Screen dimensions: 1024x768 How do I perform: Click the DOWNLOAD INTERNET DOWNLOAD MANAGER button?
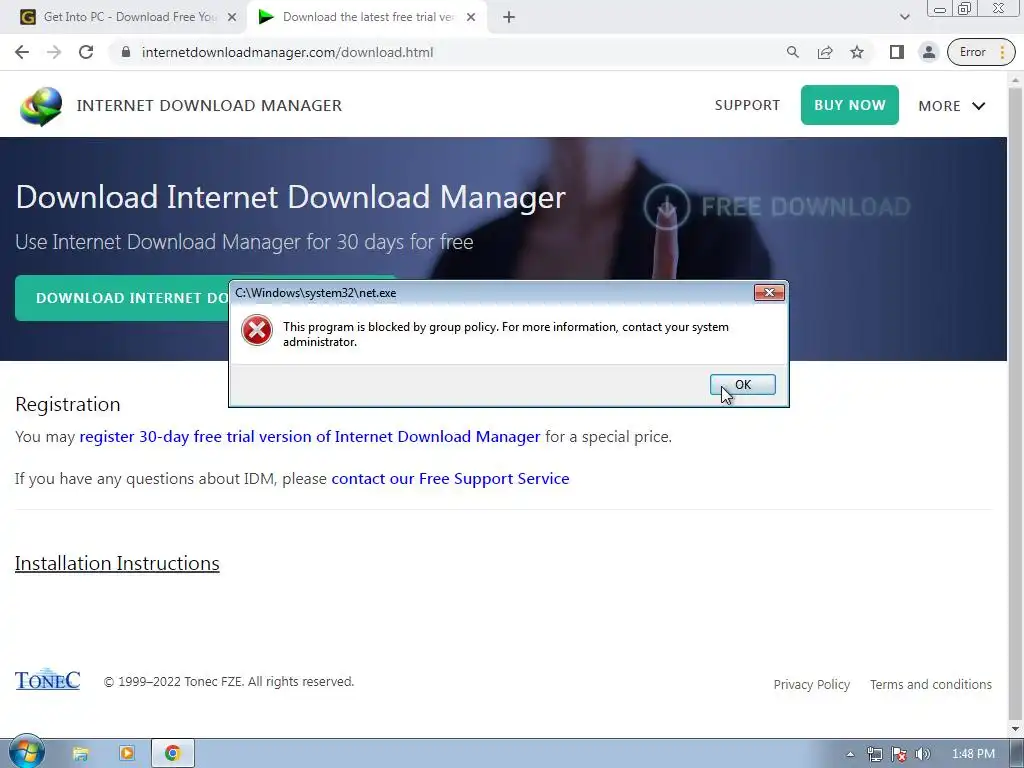coord(122,298)
